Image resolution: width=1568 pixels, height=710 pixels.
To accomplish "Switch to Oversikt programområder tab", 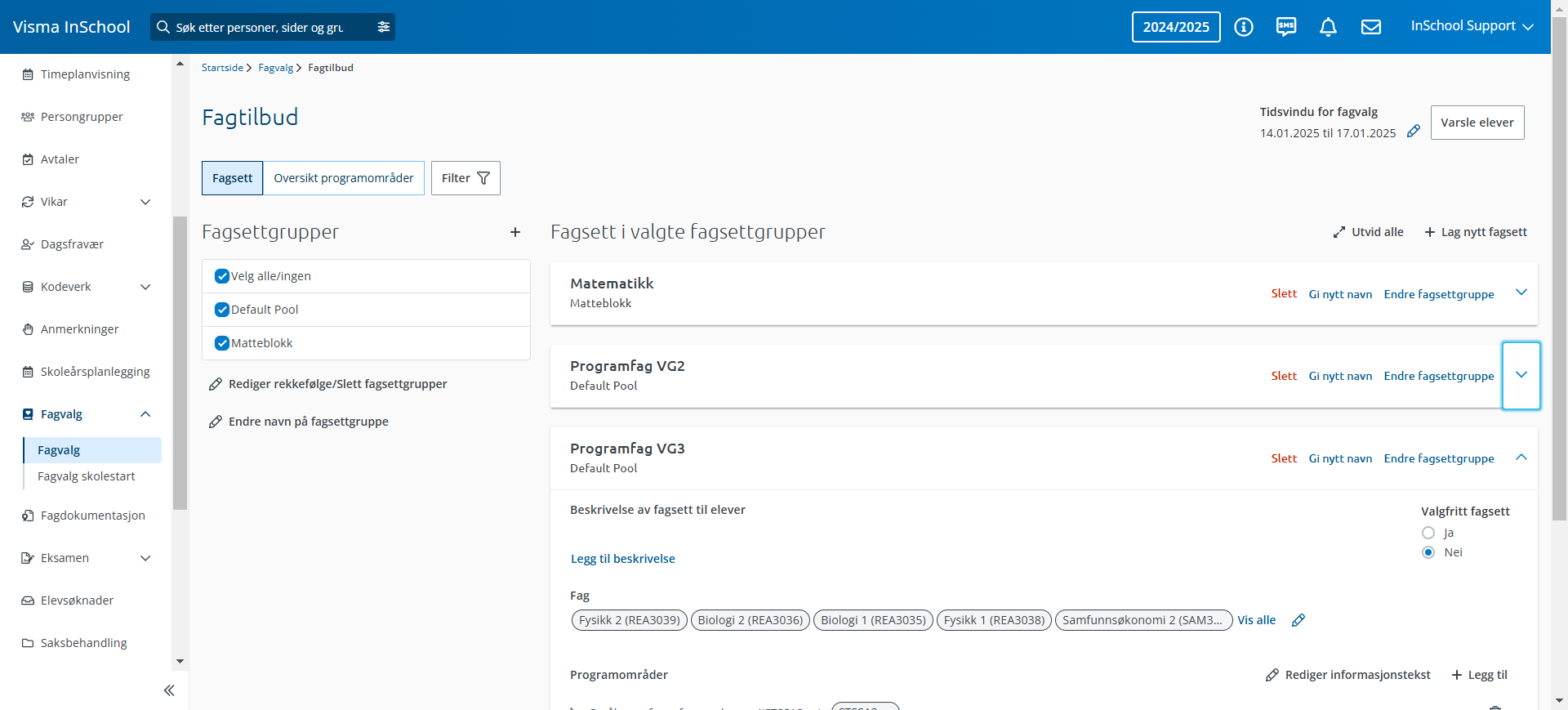I will tap(344, 178).
